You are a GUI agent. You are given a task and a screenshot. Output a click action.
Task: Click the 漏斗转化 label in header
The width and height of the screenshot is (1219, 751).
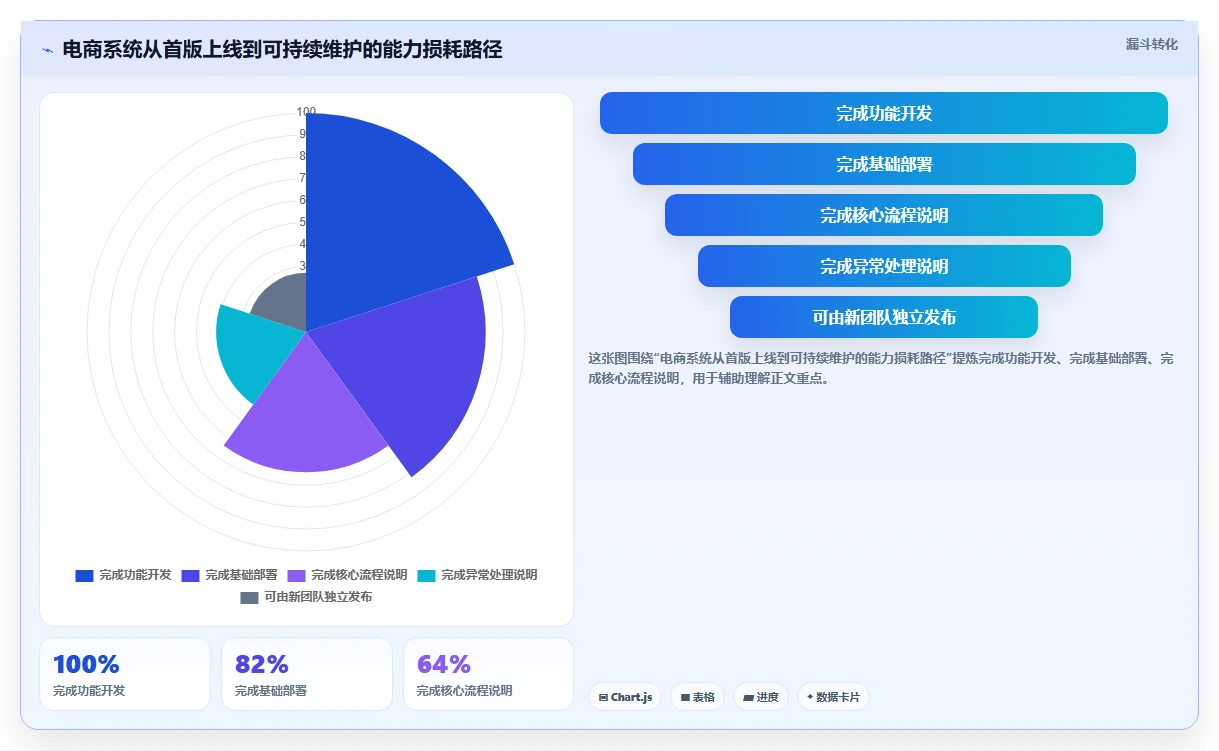click(1152, 44)
